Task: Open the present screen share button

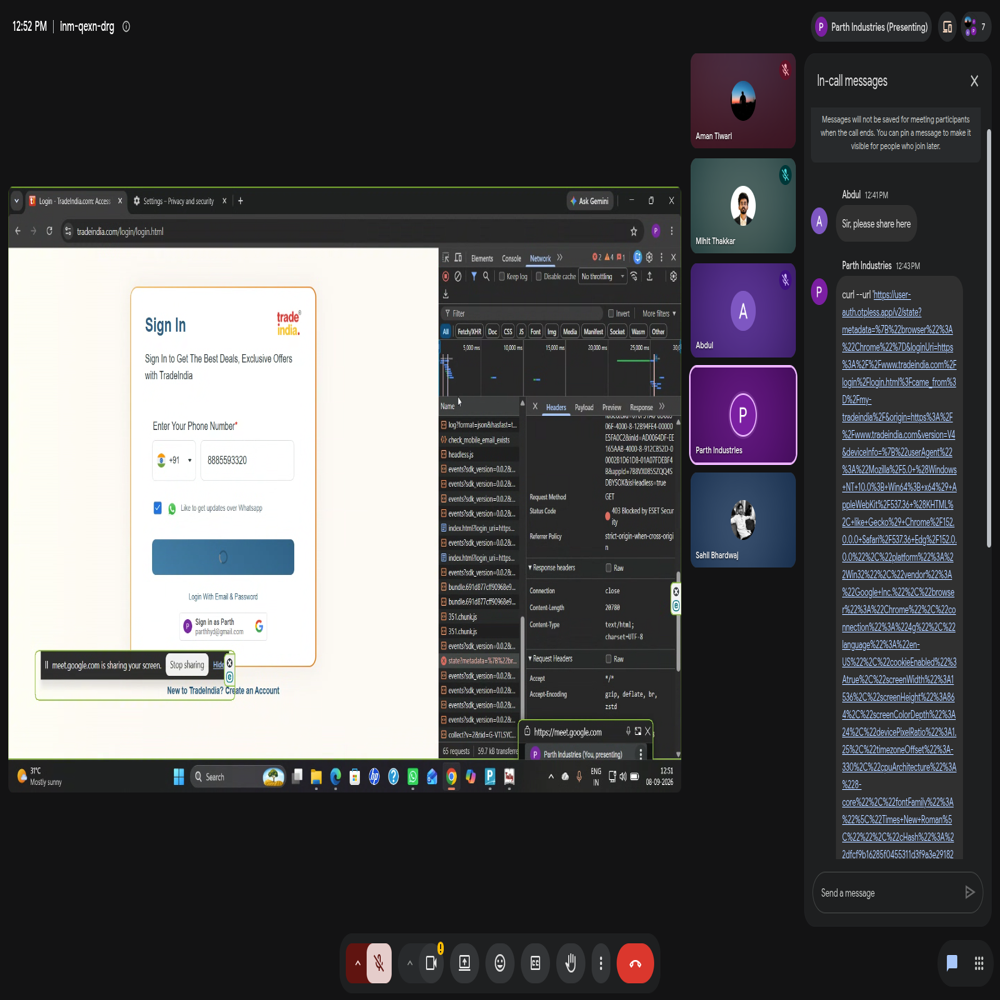Action: (x=464, y=963)
